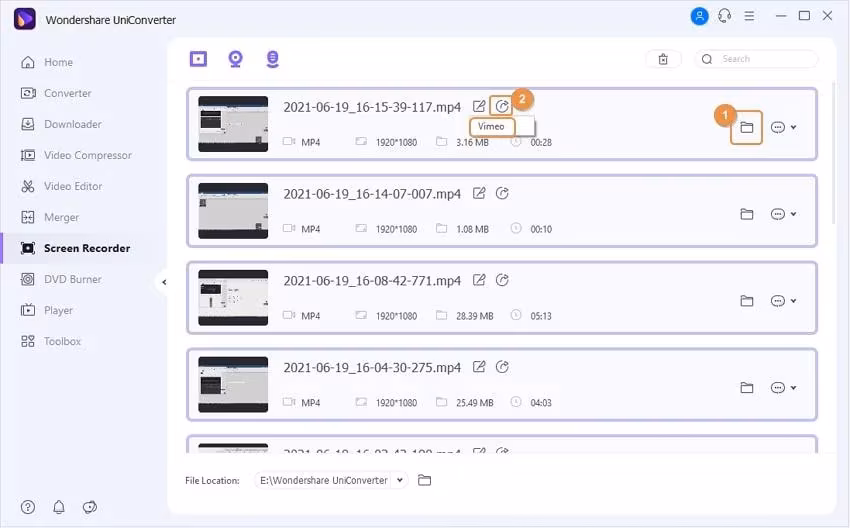
Task: Select file name 2021-06-19_16-08-42-771.mp4
Action: point(372,280)
